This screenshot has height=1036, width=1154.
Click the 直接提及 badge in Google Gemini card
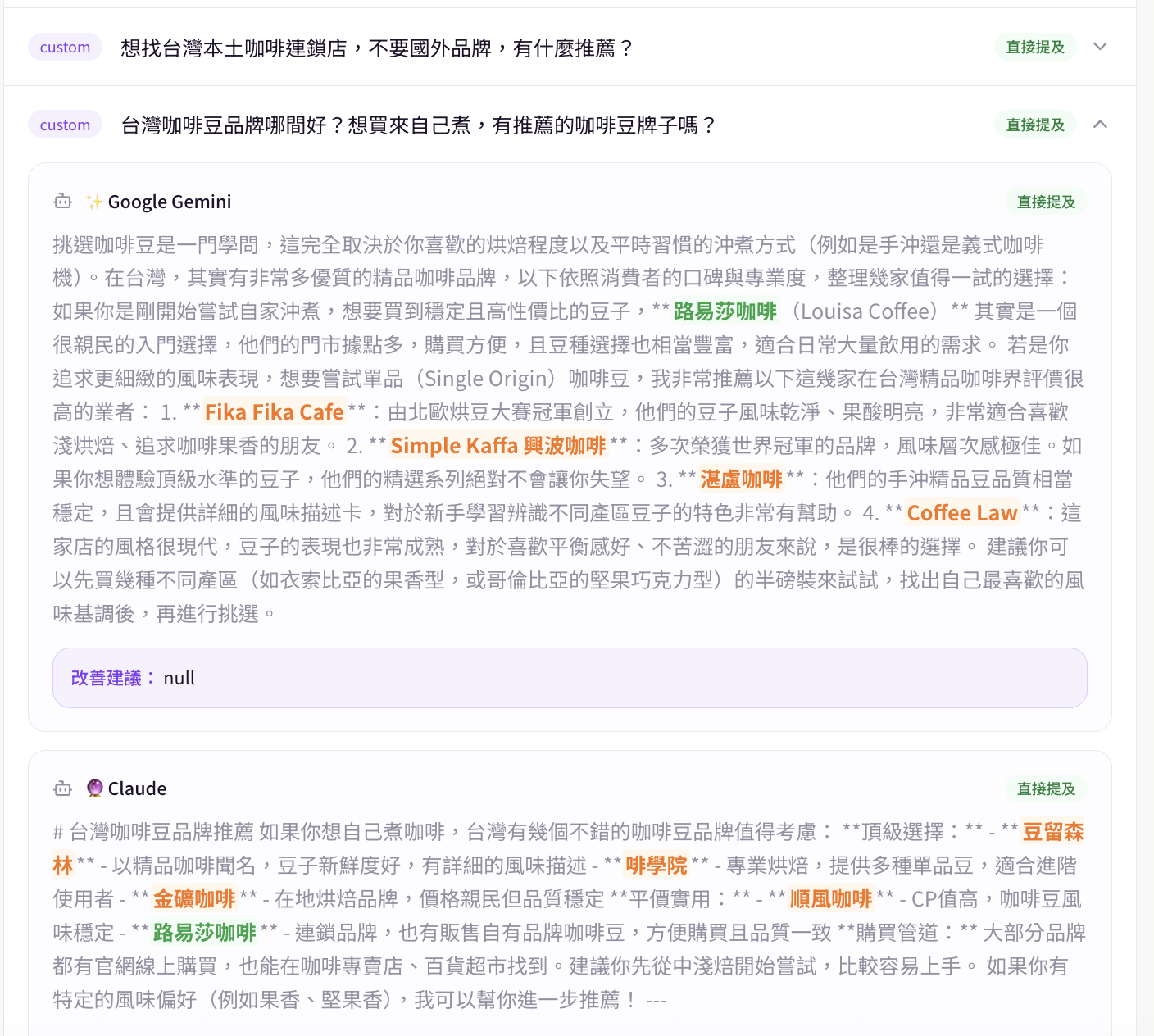coord(1046,202)
